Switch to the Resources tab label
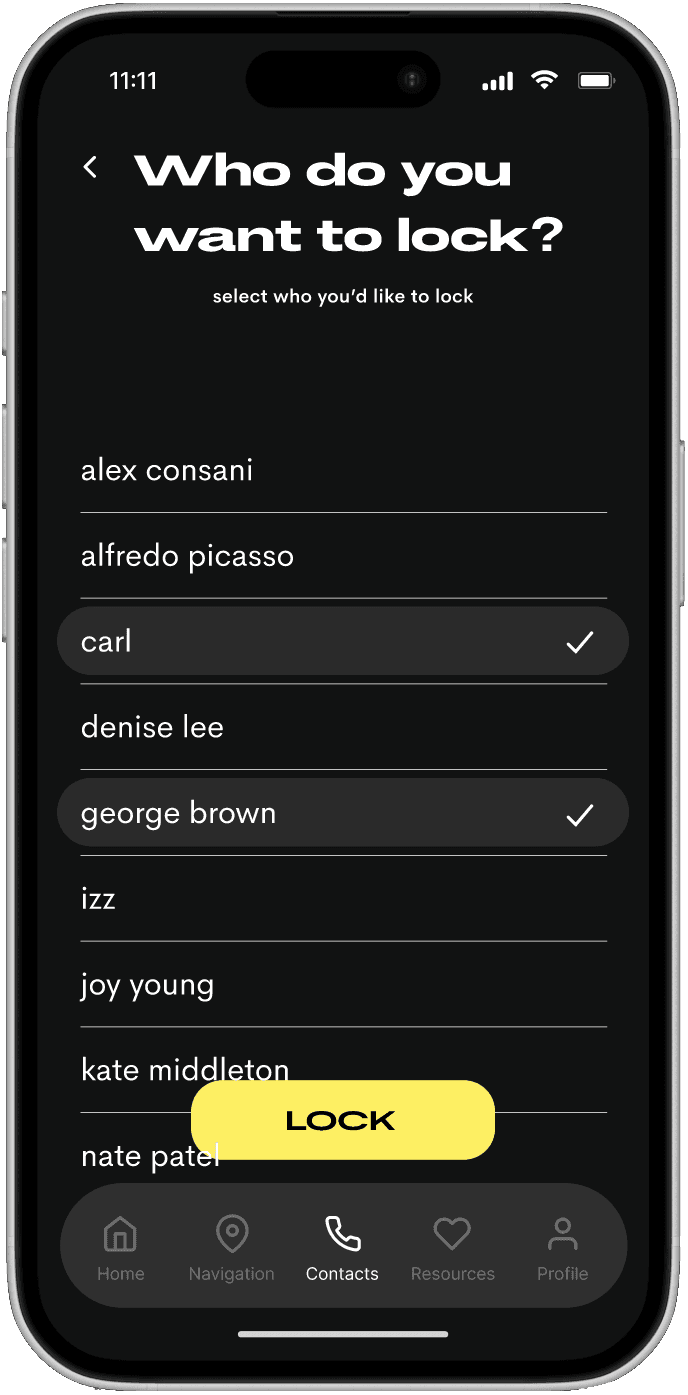The width and height of the screenshot is (688, 1395). (x=453, y=1274)
